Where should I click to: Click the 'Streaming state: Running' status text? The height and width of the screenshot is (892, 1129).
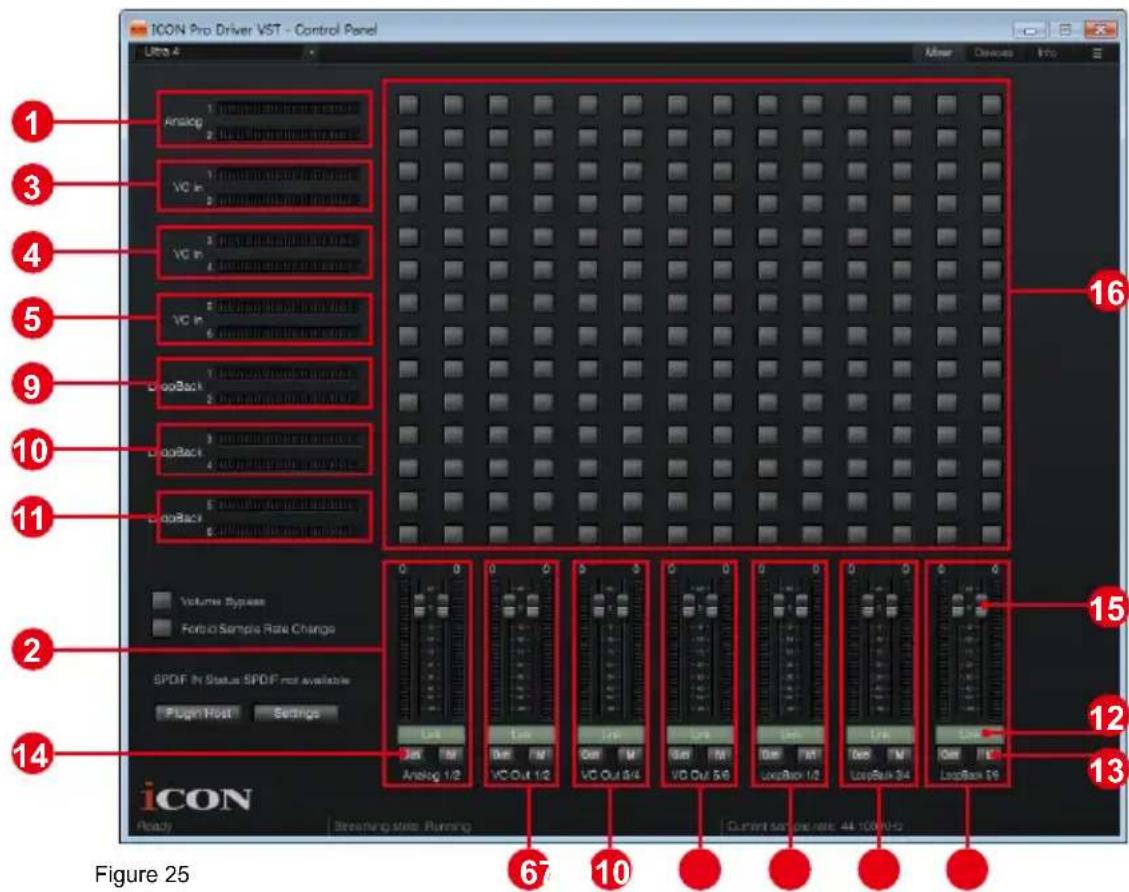[x=403, y=826]
